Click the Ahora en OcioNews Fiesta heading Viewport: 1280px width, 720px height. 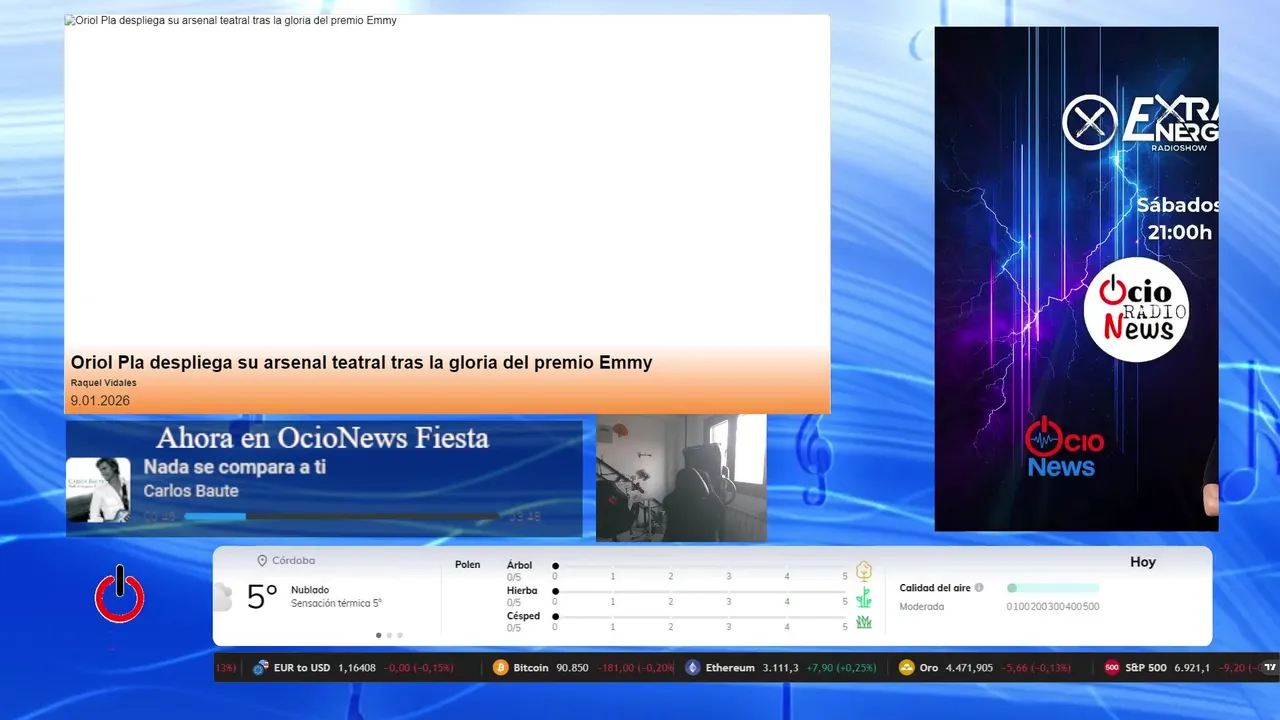point(322,438)
